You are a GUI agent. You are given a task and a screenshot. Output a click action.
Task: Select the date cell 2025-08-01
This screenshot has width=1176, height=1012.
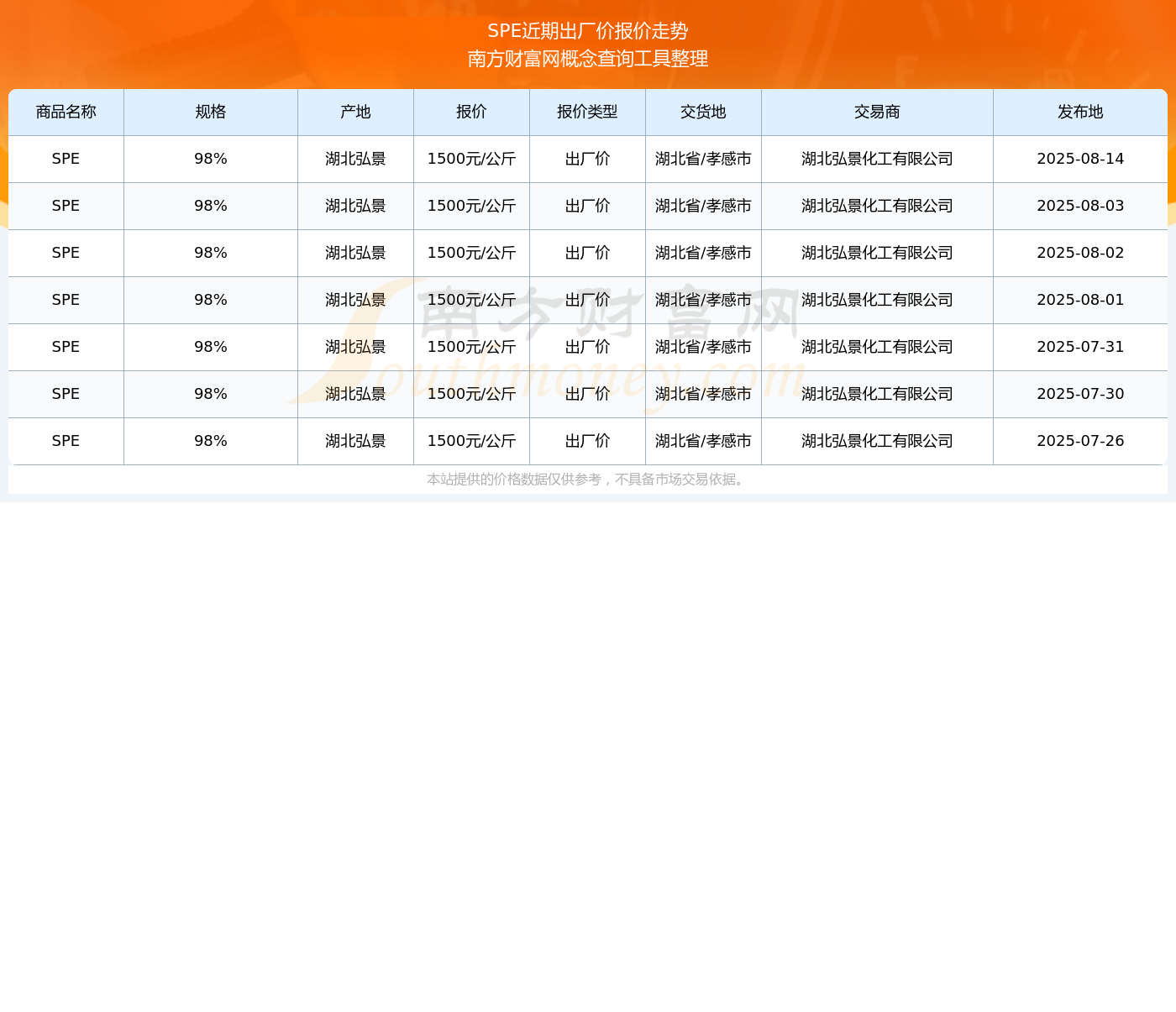pos(1080,300)
